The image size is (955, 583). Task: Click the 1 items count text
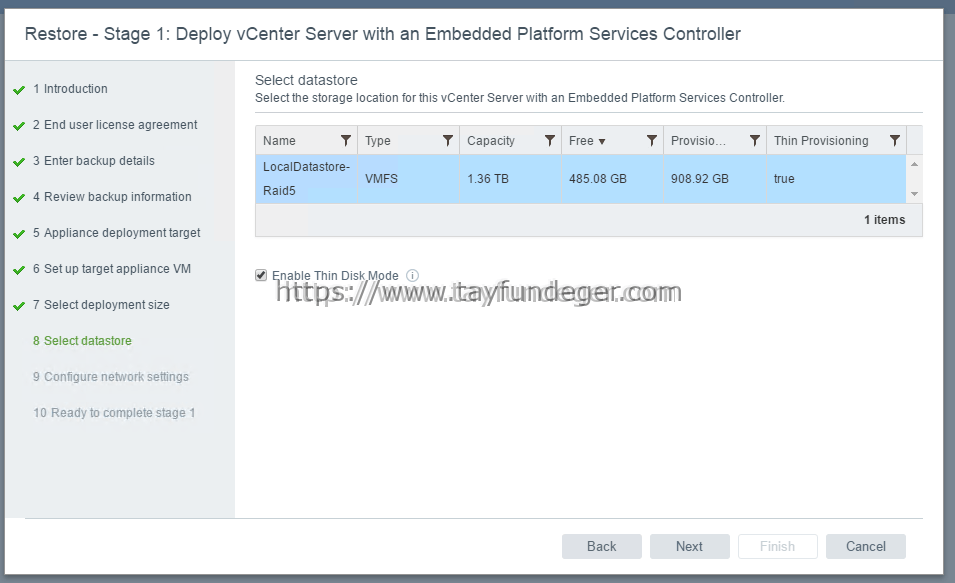click(x=884, y=220)
